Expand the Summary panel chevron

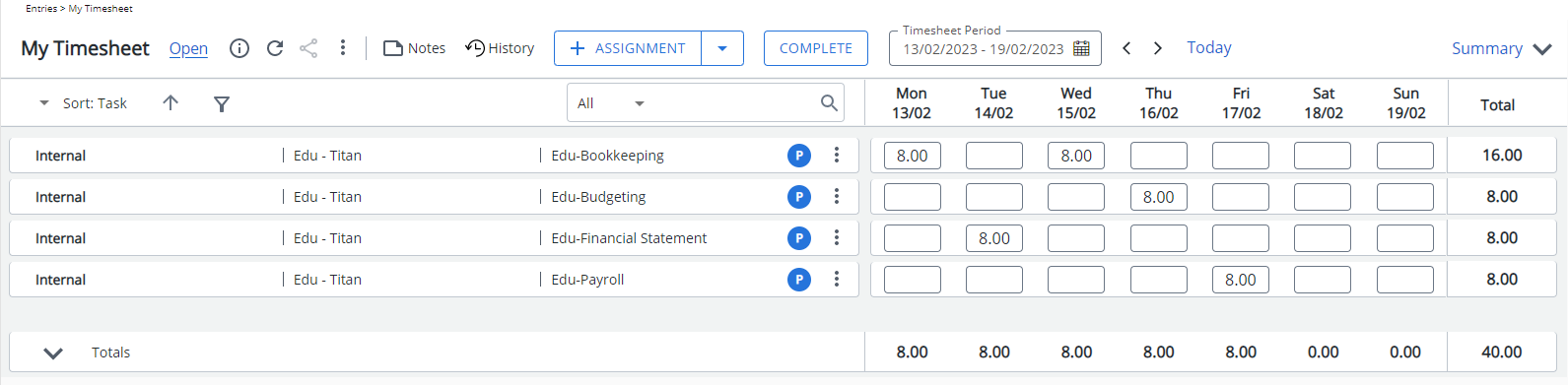click(x=1542, y=49)
